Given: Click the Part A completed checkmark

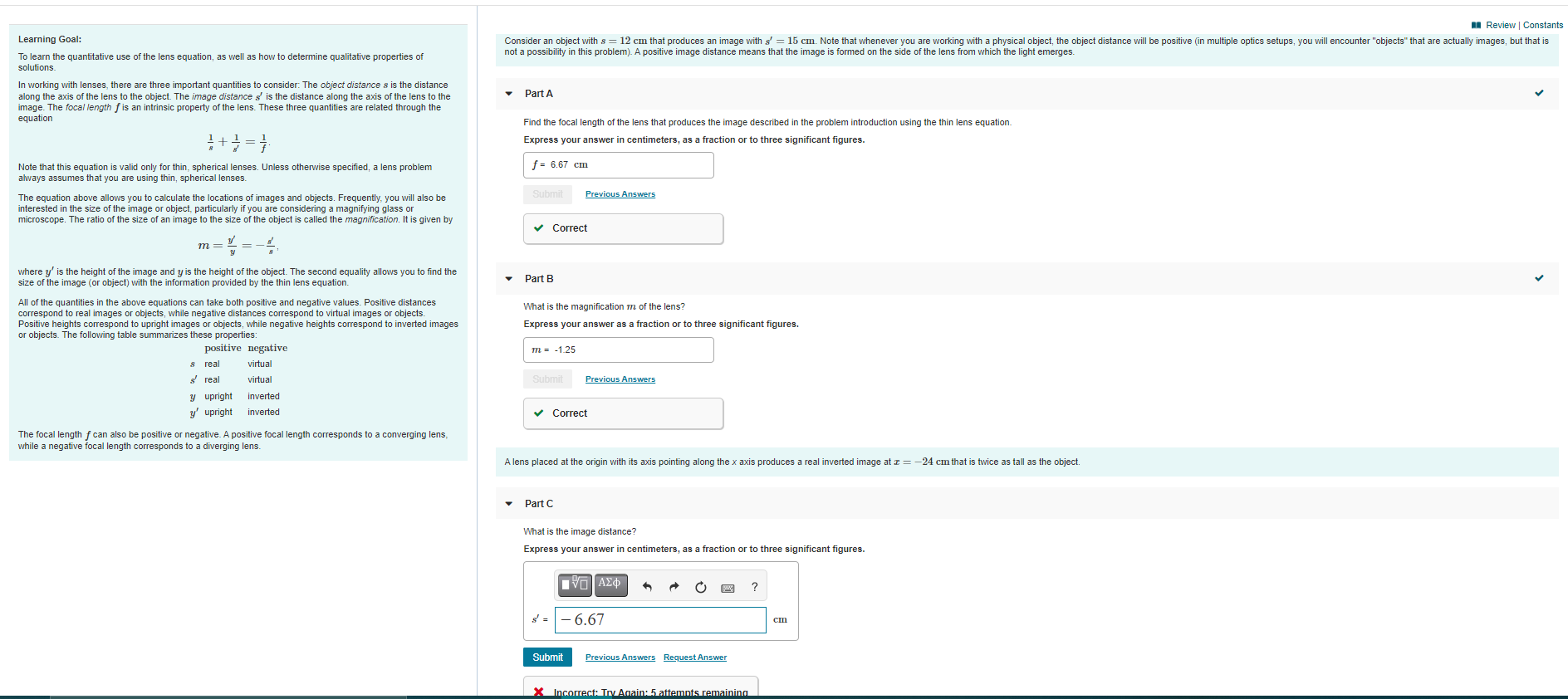Looking at the screenshot, I should [x=1539, y=93].
